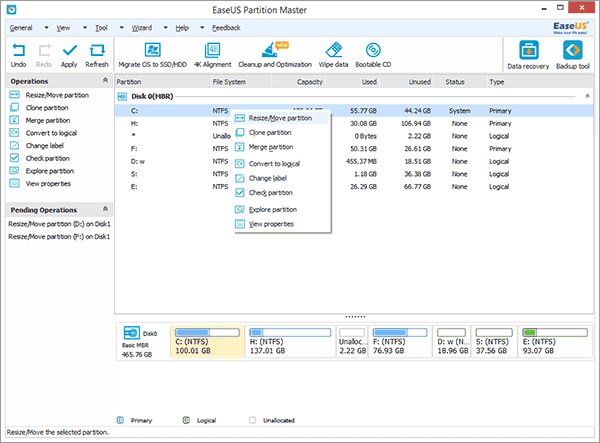Select the D: w 18.96 GB block
Viewport: 600px width, 443px height.
coord(452,342)
